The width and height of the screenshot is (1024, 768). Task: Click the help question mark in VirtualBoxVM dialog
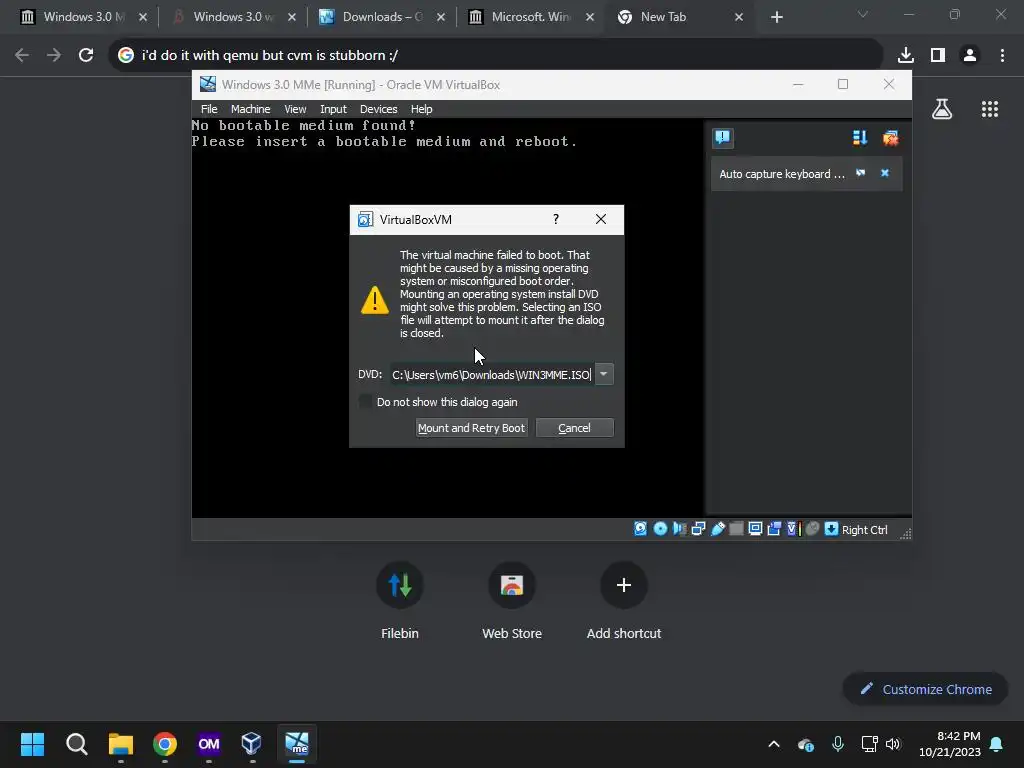point(556,219)
